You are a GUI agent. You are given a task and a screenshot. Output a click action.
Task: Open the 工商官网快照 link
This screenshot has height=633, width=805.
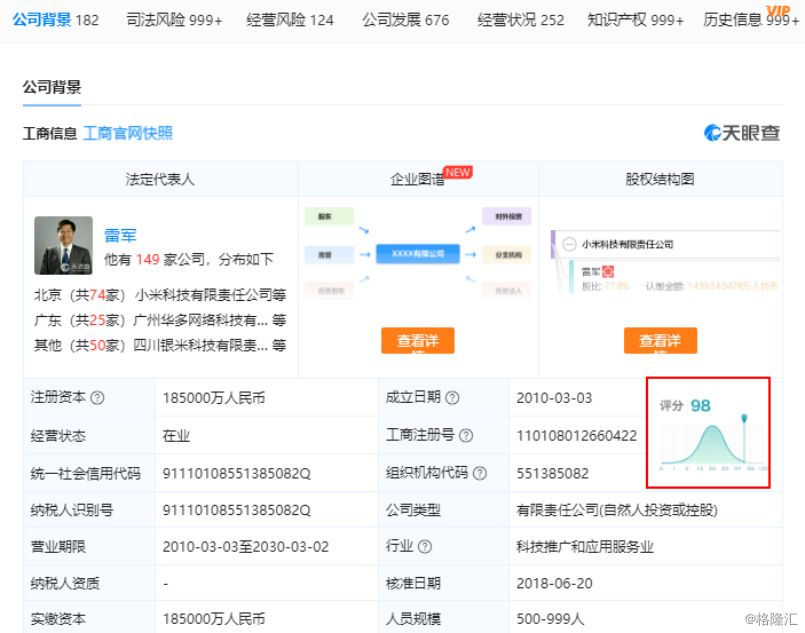click(131, 132)
